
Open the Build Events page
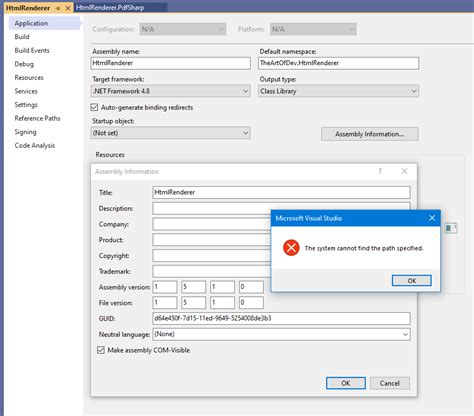(32, 50)
